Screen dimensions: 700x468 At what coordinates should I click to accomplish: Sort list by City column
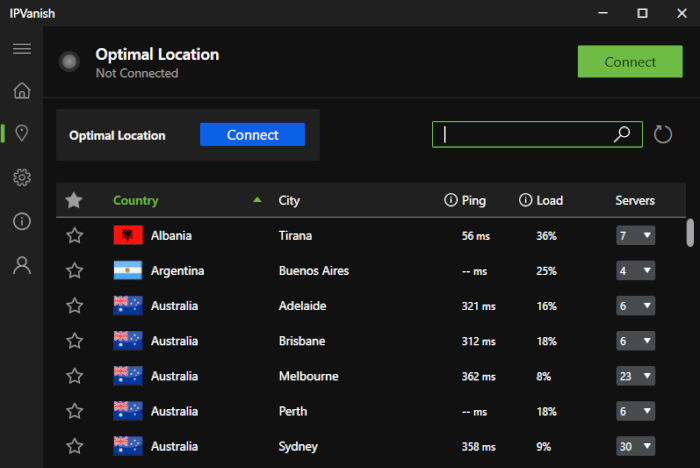click(x=289, y=201)
